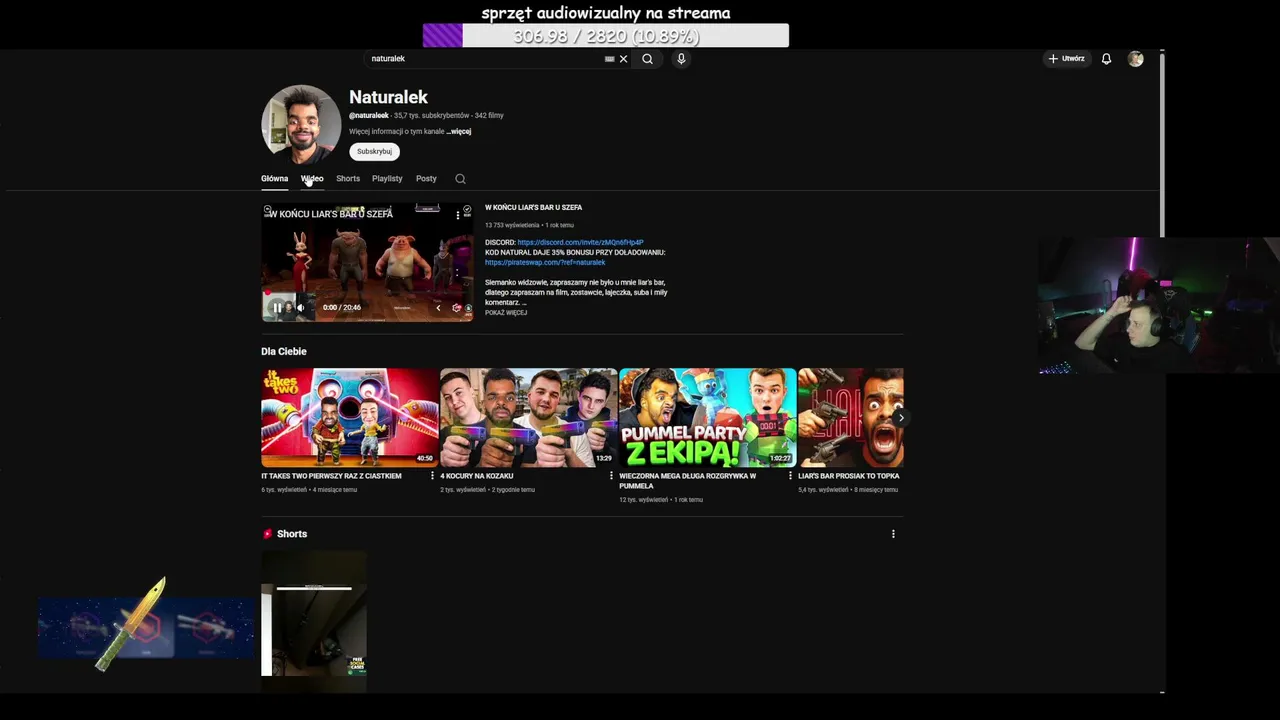Open the account avatar menu
The width and height of the screenshot is (1280, 720).
click(1135, 59)
